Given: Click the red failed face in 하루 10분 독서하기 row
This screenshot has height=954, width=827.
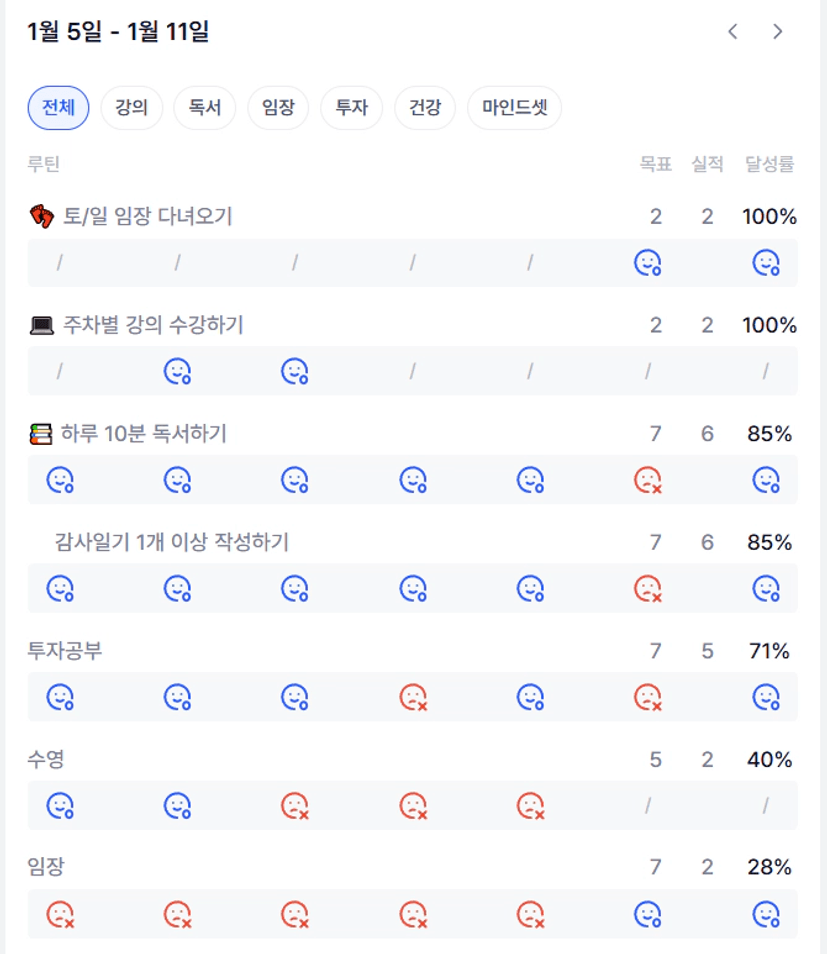Looking at the screenshot, I should 648,481.
